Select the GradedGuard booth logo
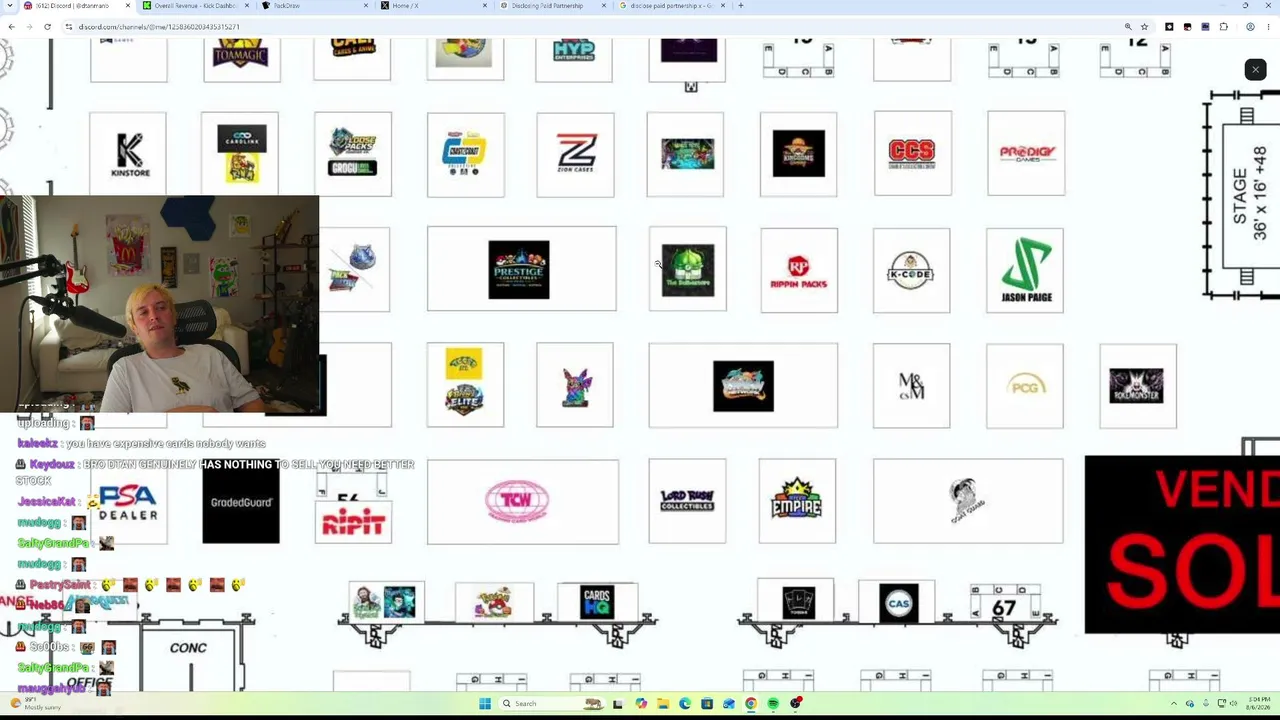 click(241, 502)
